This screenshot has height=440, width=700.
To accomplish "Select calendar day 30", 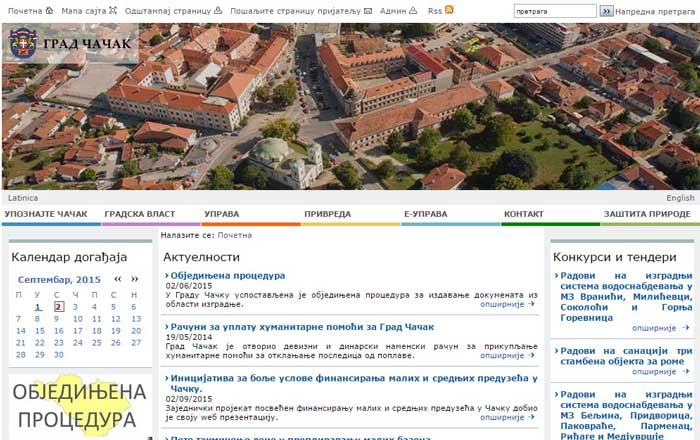I will 59,355.
